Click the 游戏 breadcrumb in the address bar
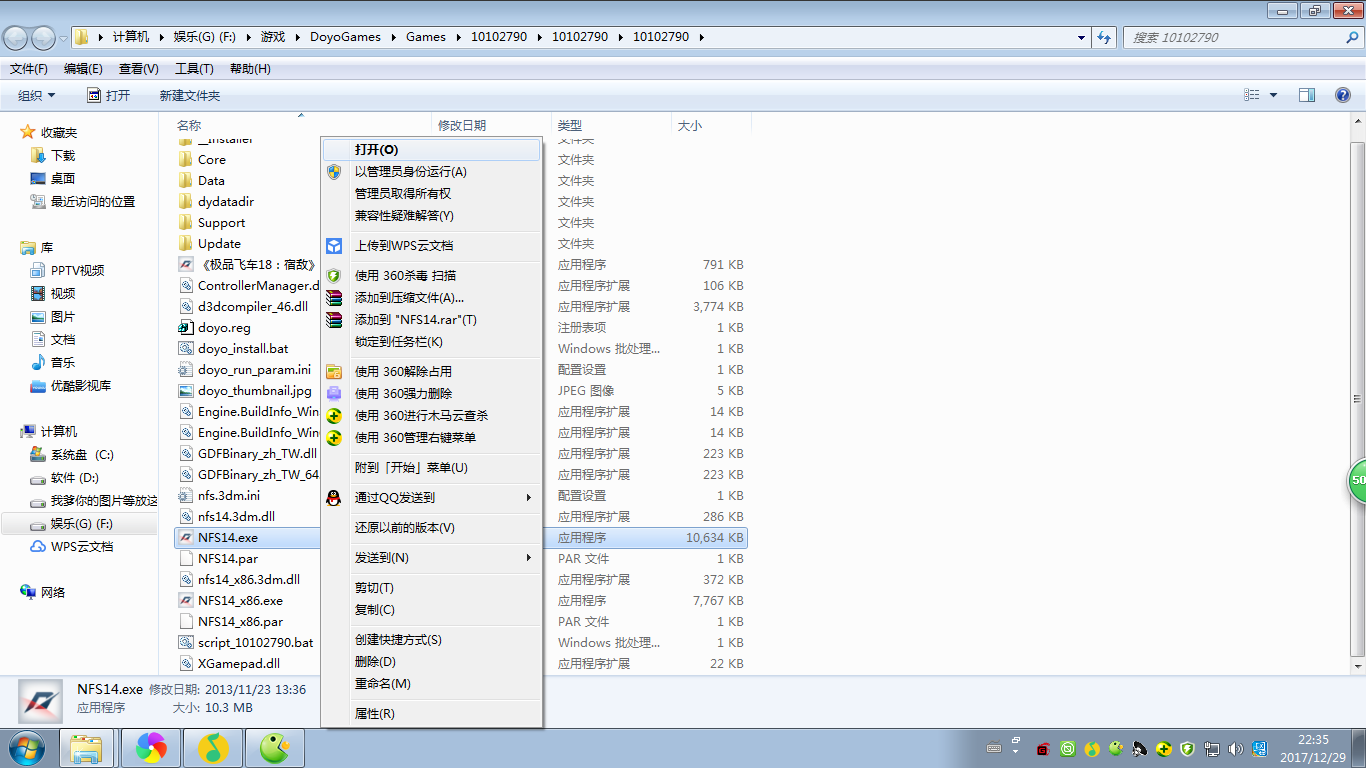Image resolution: width=1366 pixels, height=768 pixels. tap(273, 37)
